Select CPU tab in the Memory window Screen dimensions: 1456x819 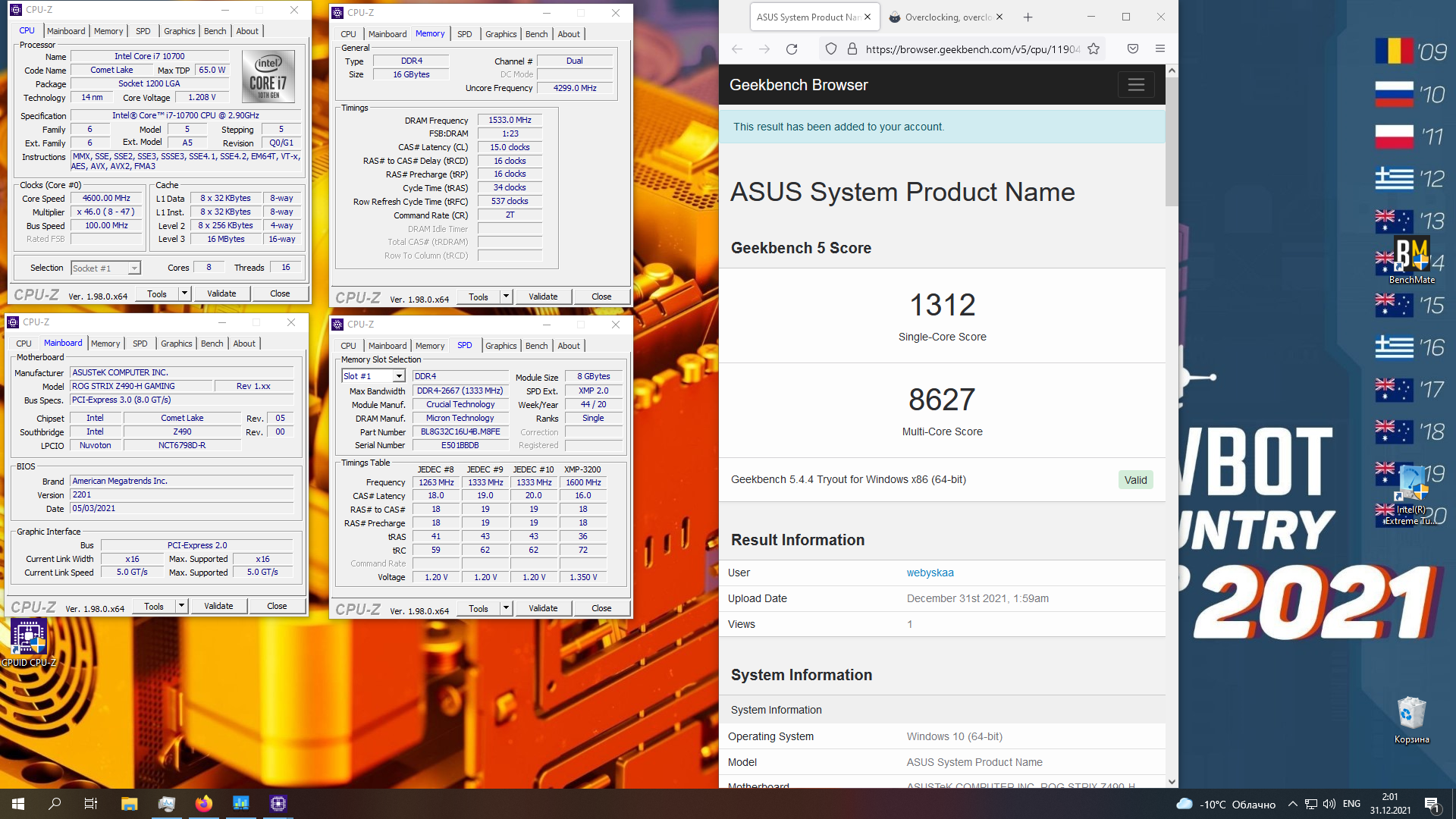click(348, 34)
